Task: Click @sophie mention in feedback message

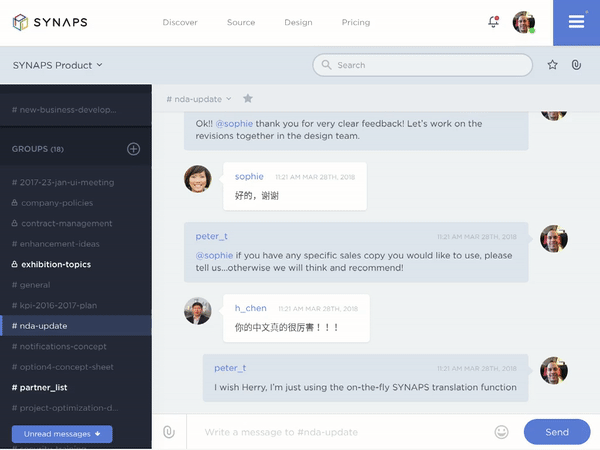Action: pyautogui.click(x=234, y=124)
